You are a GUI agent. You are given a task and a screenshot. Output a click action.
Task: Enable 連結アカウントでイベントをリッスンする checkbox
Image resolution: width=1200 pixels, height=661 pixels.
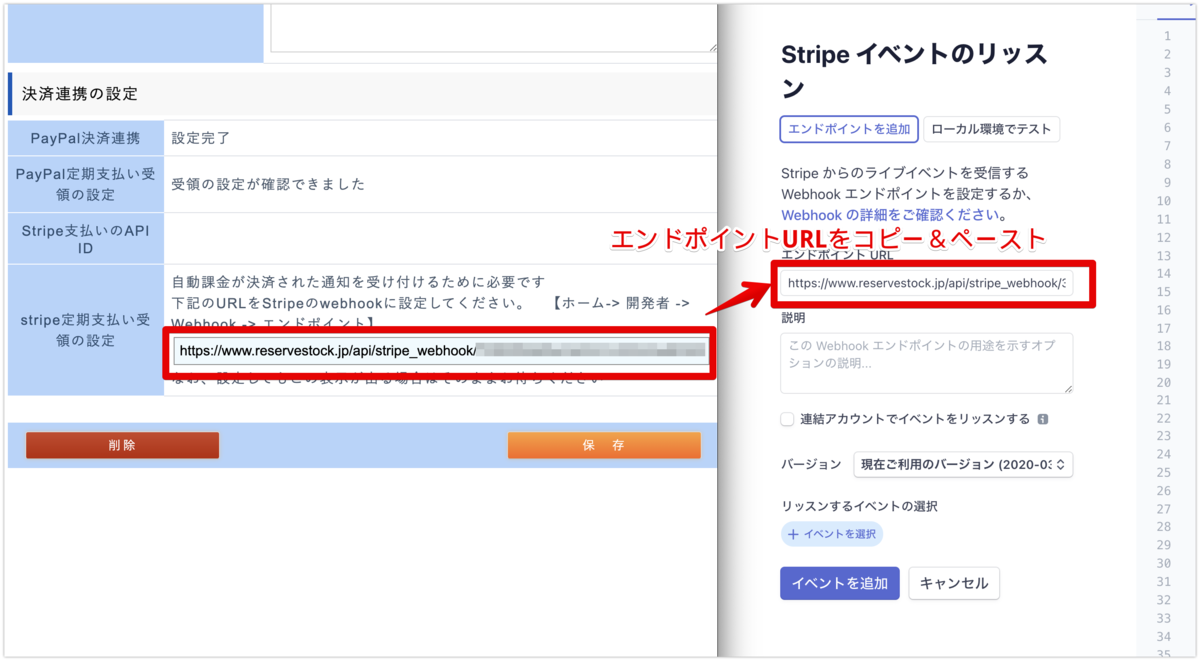tap(788, 419)
